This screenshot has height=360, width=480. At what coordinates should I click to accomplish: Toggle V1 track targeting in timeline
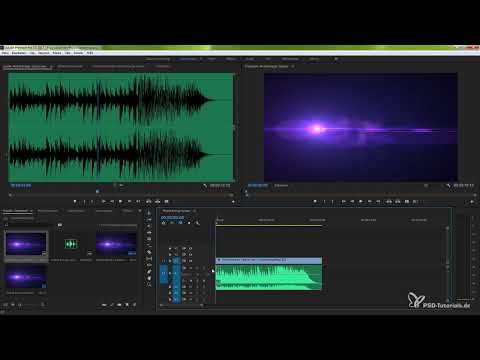click(177, 261)
